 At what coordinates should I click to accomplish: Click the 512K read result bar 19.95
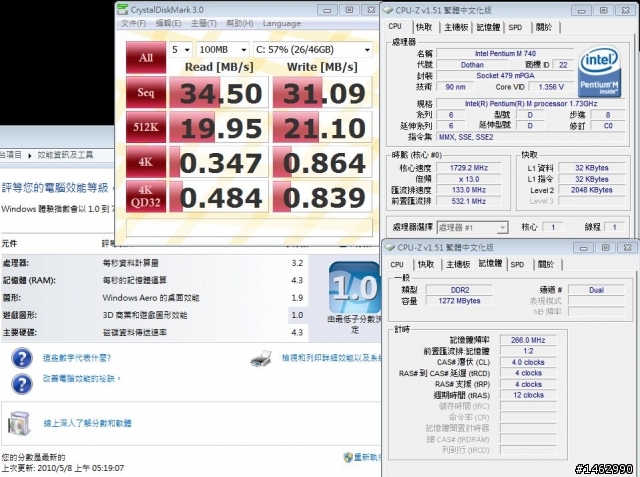(x=219, y=127)
